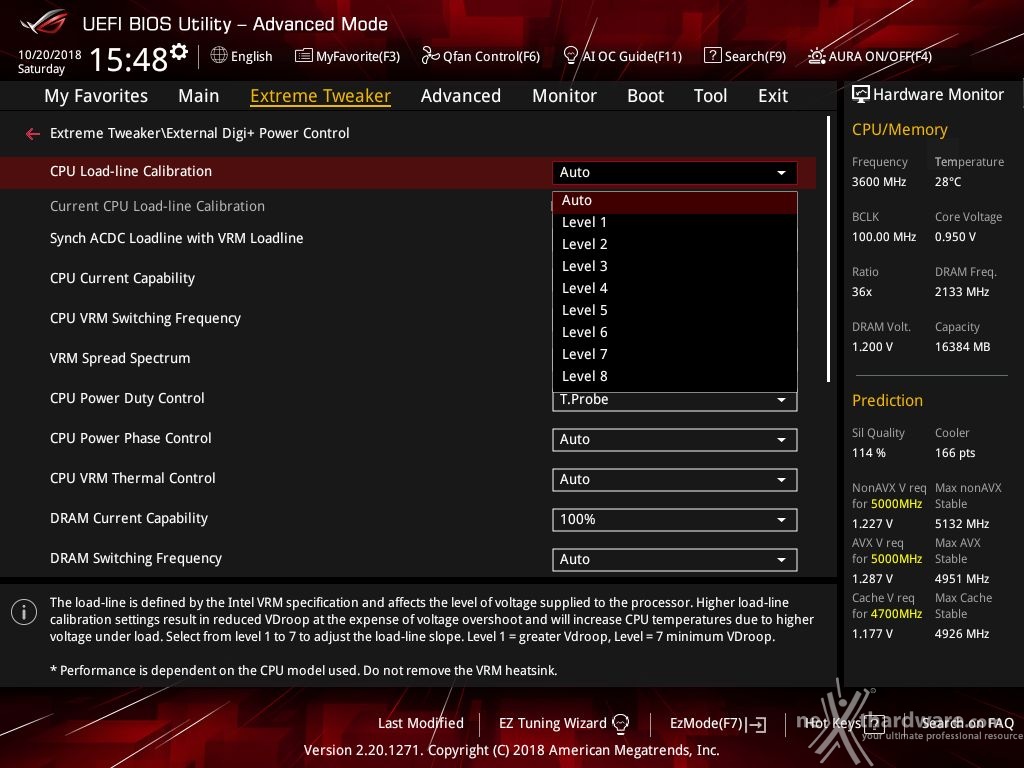Open the My Favorites tab

pos(96,96)
